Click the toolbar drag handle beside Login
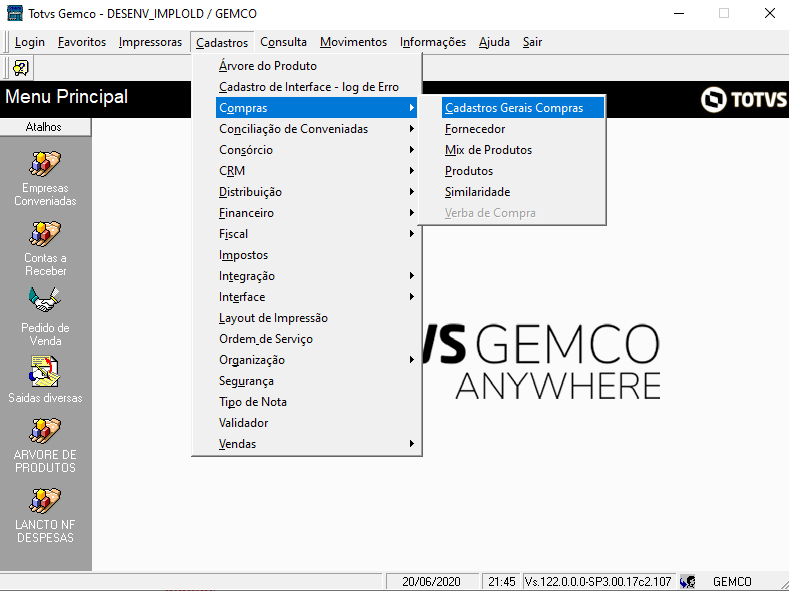 7,42
